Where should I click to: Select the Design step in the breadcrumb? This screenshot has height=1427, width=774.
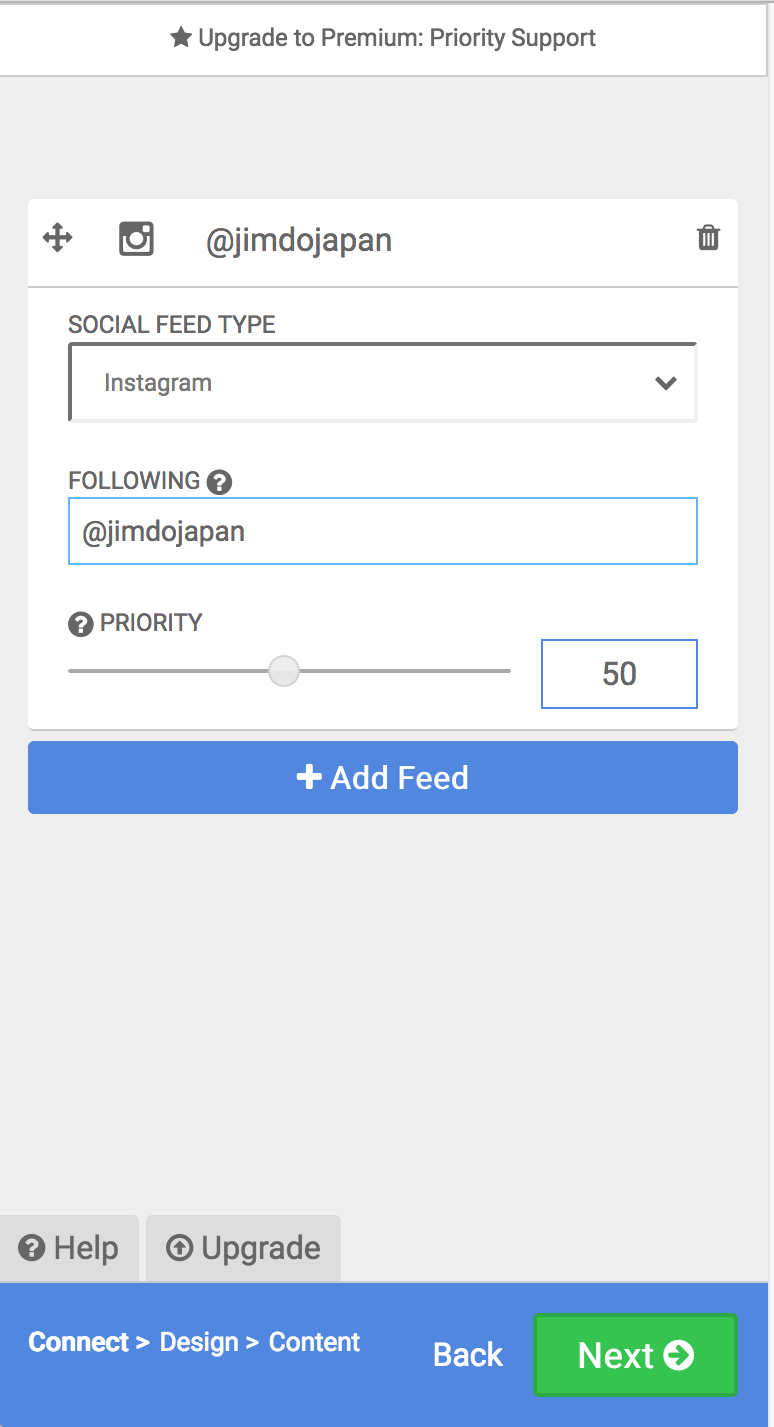pos(203,1342)
